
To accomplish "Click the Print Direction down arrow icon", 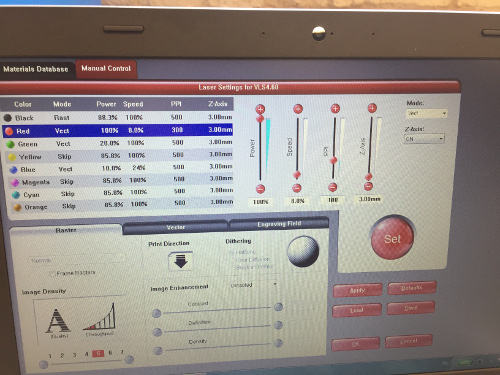I will tap(181, 261).
